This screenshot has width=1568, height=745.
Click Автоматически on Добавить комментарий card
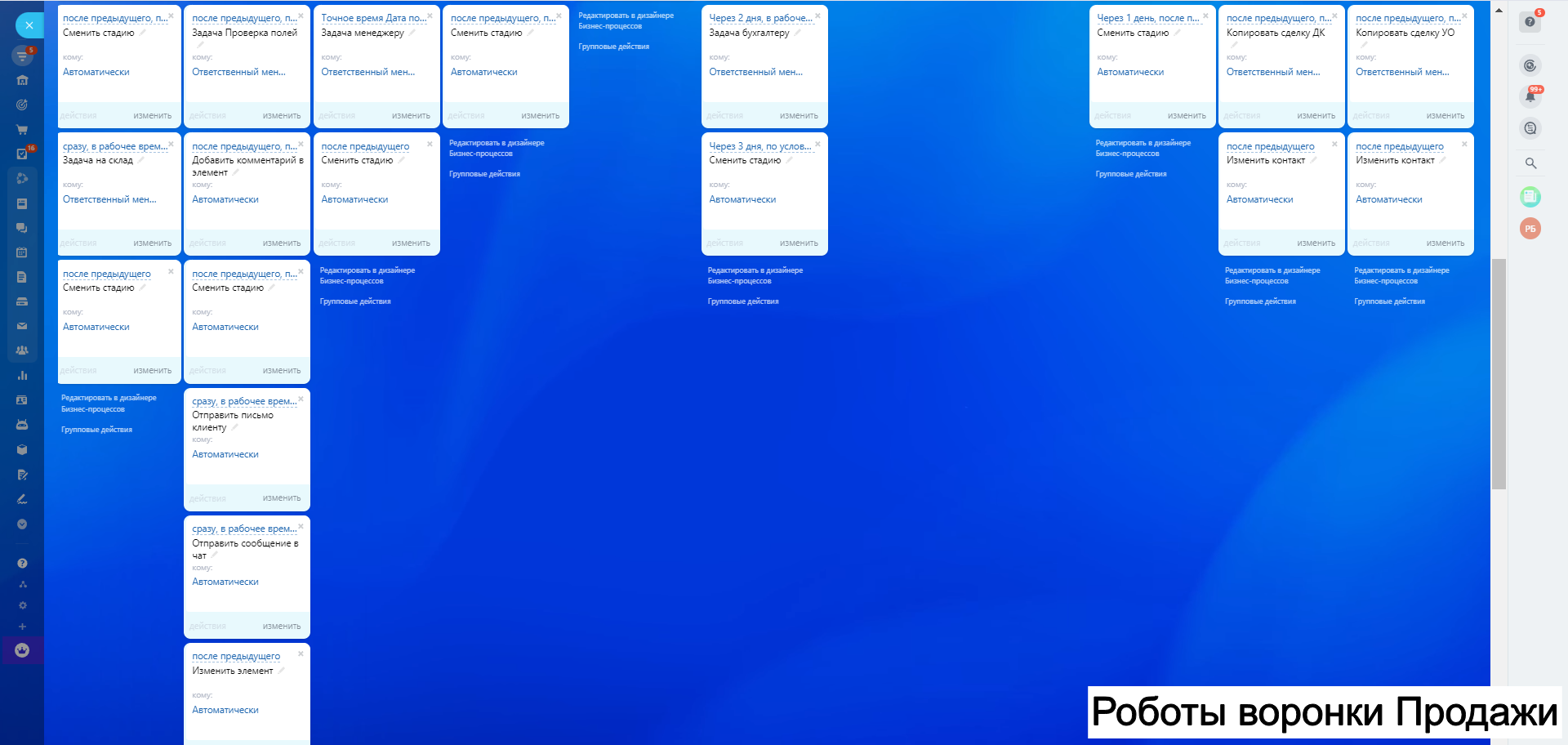225,199
